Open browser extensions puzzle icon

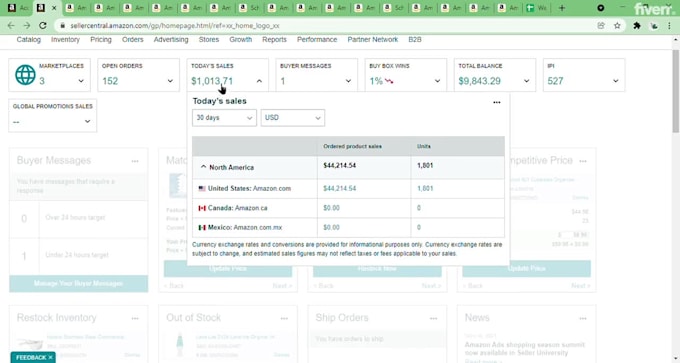pyautogui.click(x=637, y=26)
